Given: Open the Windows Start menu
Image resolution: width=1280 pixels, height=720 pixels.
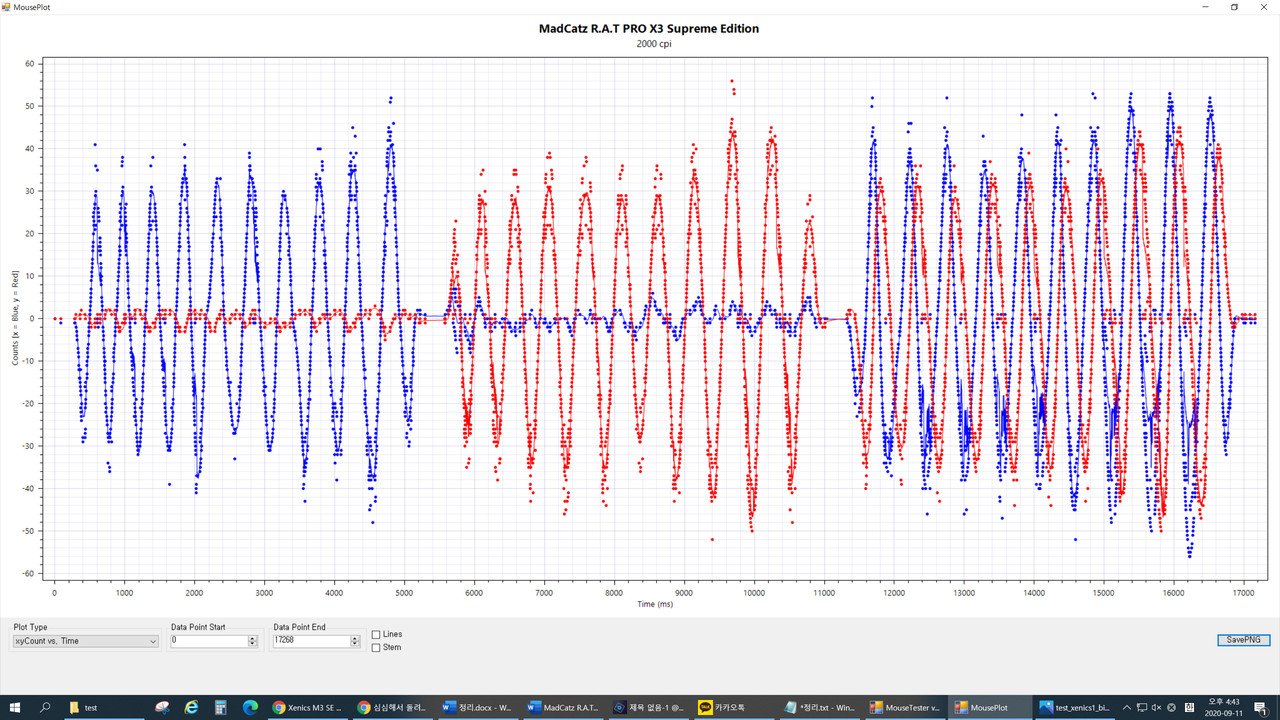Looking at the screenshot, I should pyautogui.click(x=15, y=707).
